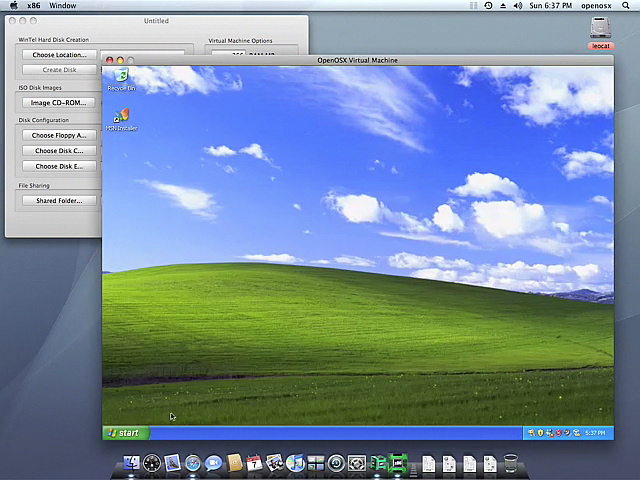Click the Untitled window title bar
Viewport: 640px width, 480px height.
click(x=156, y=21)
